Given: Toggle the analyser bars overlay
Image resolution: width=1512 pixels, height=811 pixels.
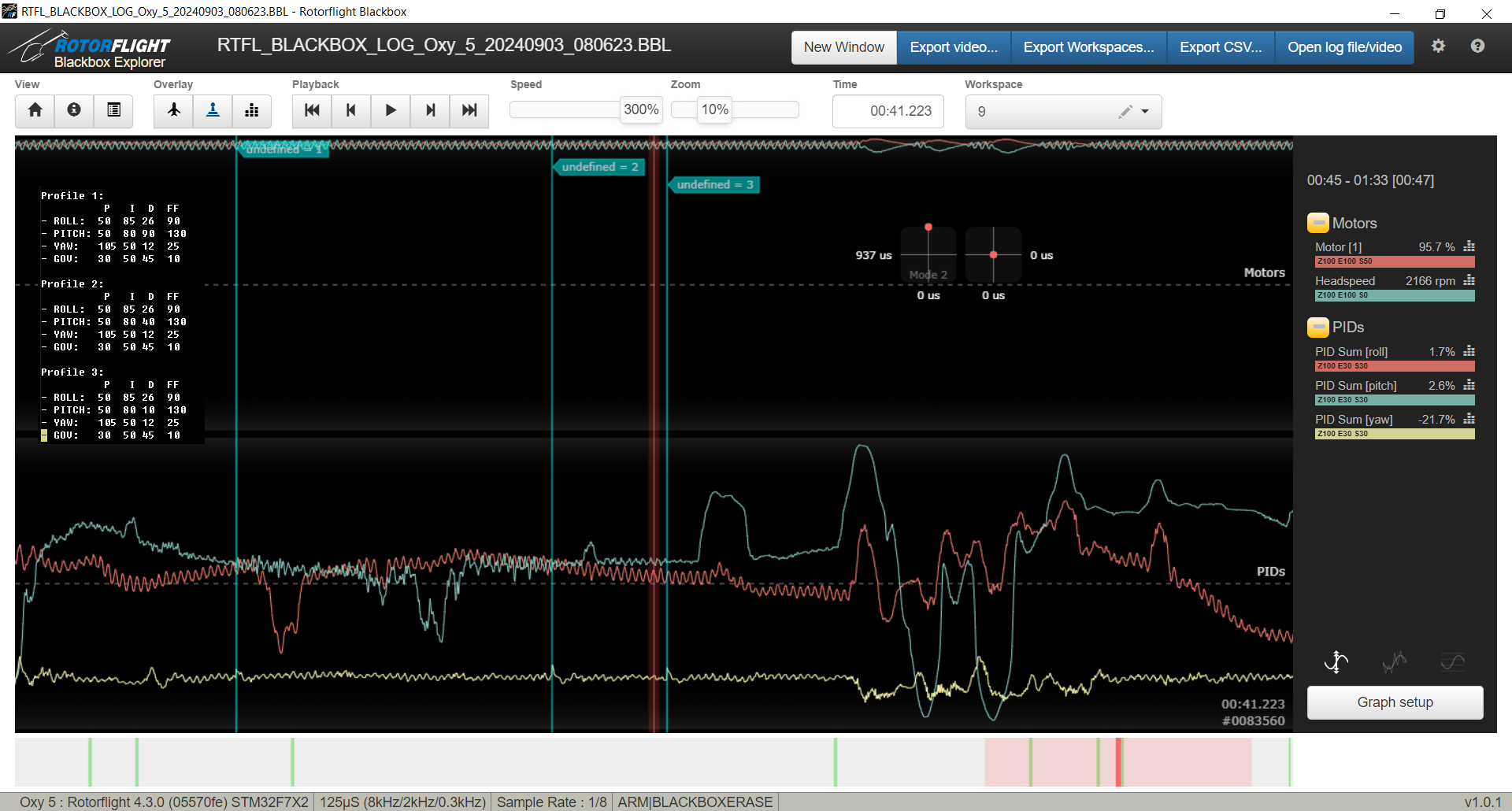Looking at the screenshot, I should point(252,110).
